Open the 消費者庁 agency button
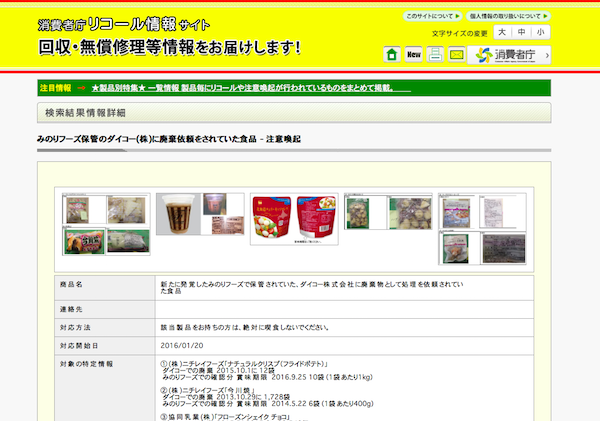Screen dimensions: 600x421 tap(509, 55)
